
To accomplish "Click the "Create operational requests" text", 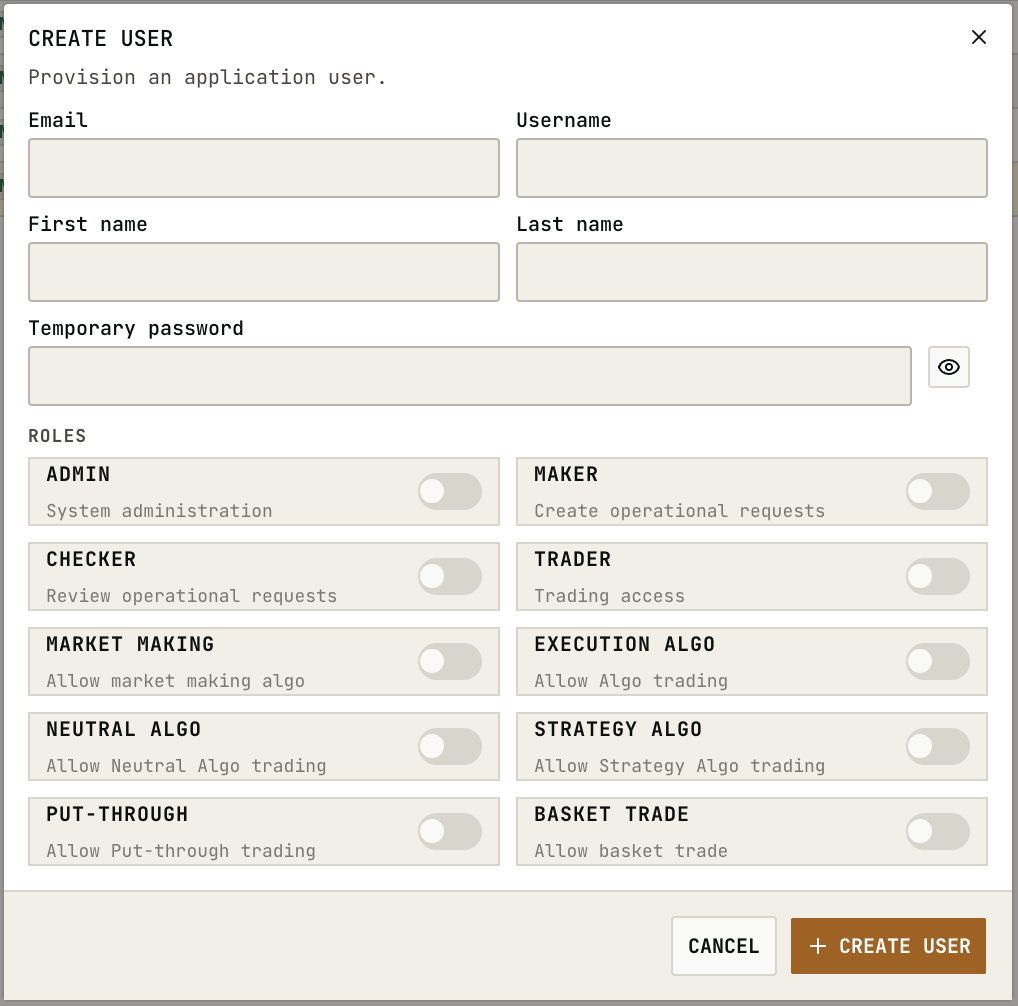I will (679, 511).
